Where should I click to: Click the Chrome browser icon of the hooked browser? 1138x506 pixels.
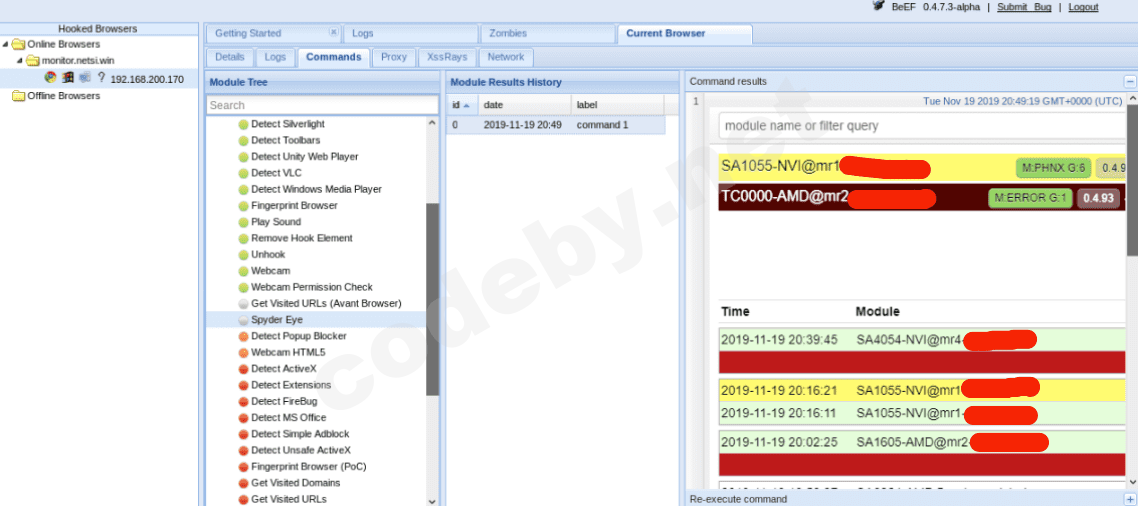pos(50,78)
